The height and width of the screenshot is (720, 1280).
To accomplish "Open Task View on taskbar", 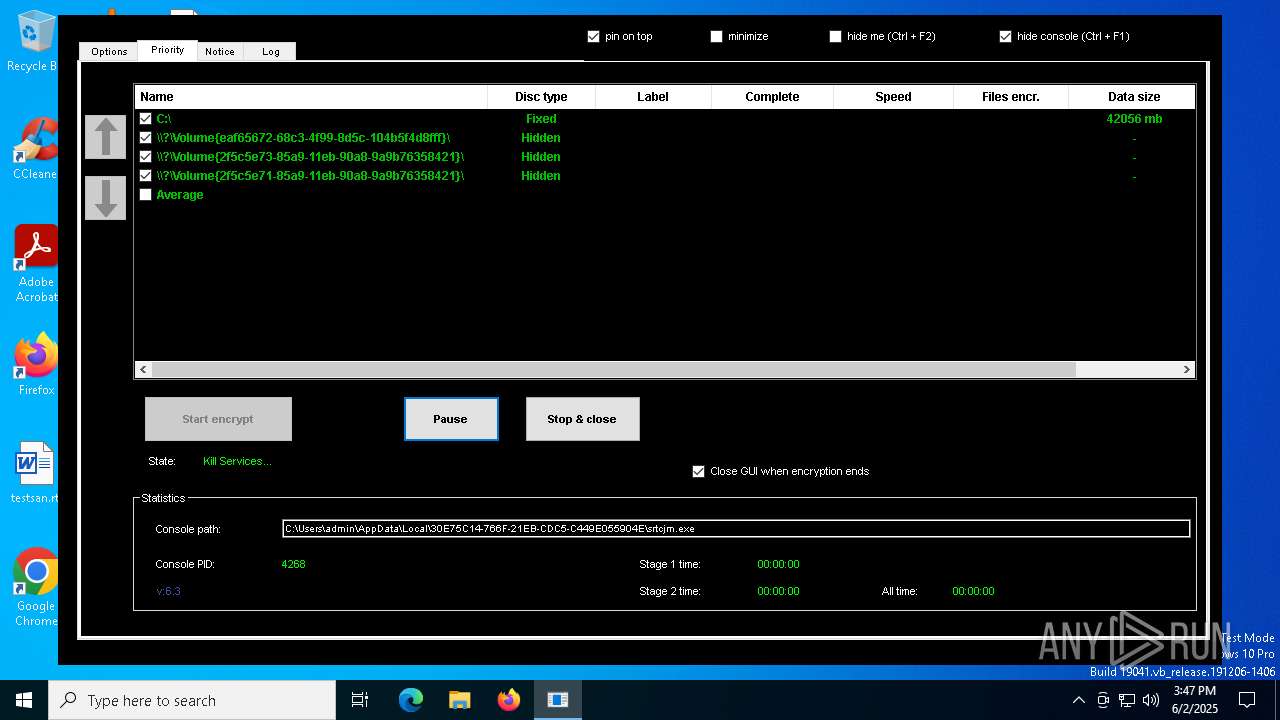I will point(360,700).
